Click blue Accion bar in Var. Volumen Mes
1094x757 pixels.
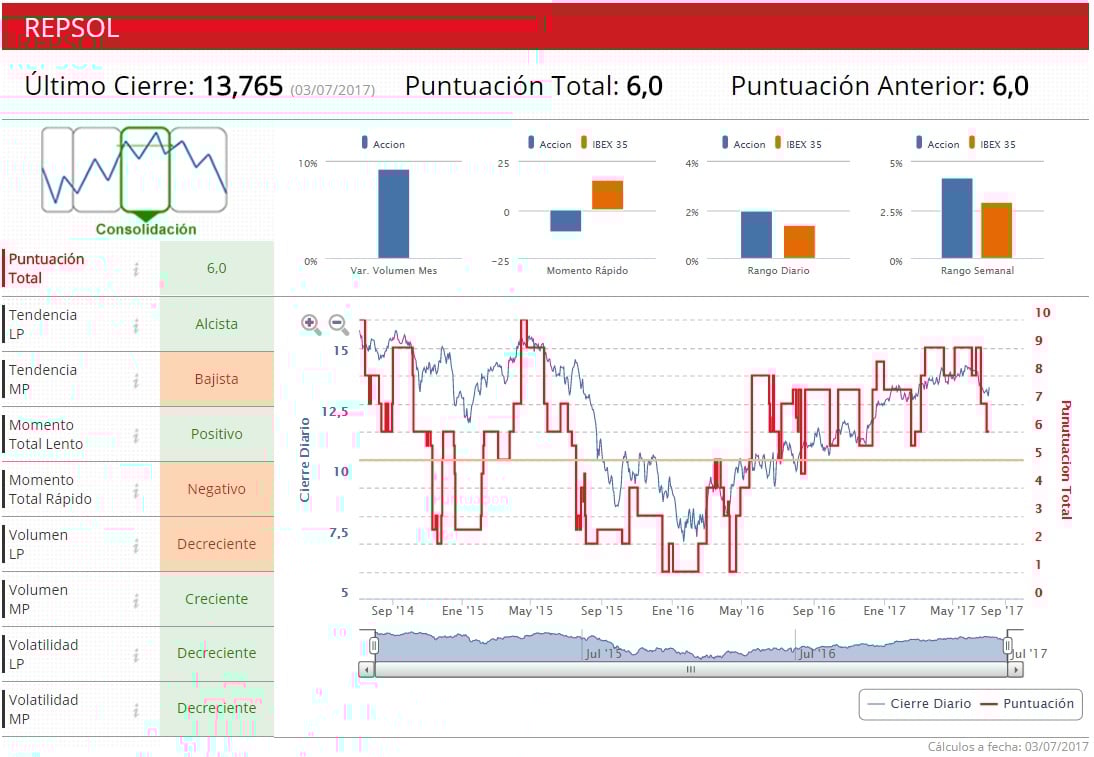[394, 214]
